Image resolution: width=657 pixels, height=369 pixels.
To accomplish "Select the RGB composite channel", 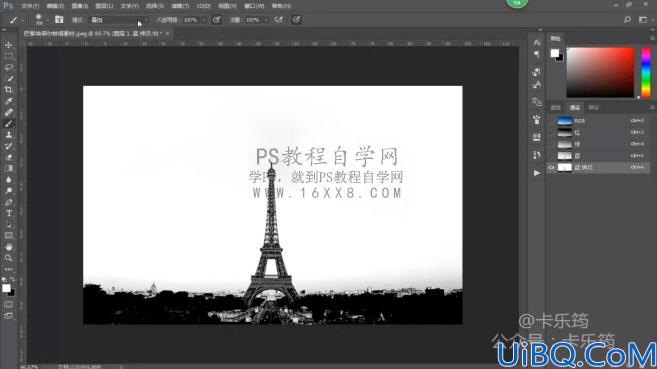I will 598,121.
